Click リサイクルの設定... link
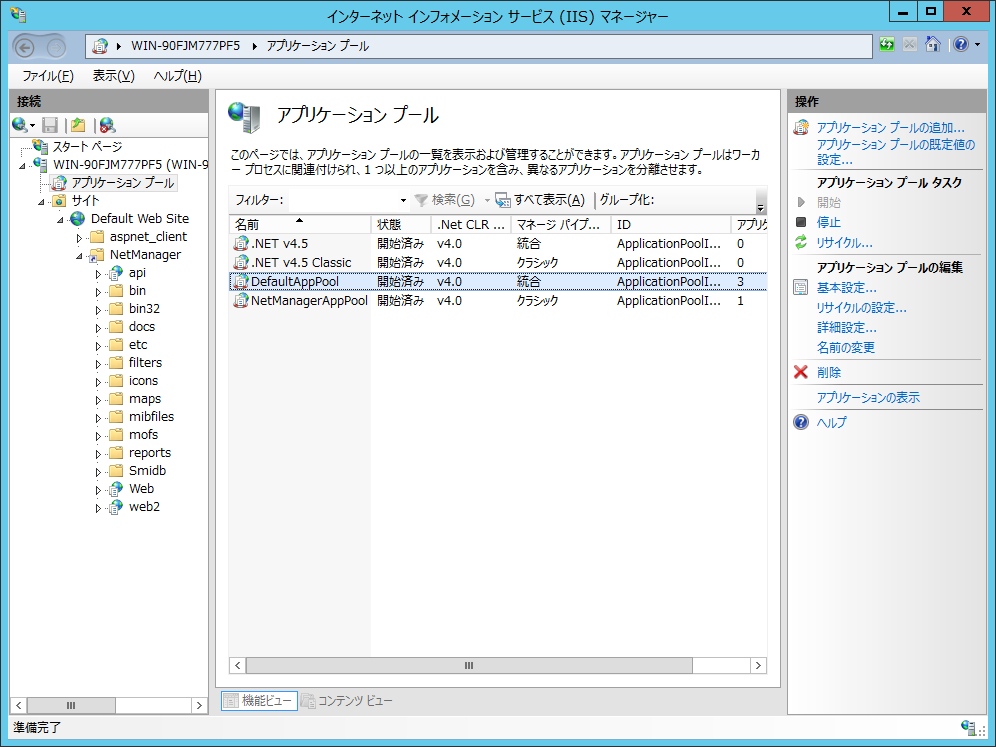 pos(862,308)
